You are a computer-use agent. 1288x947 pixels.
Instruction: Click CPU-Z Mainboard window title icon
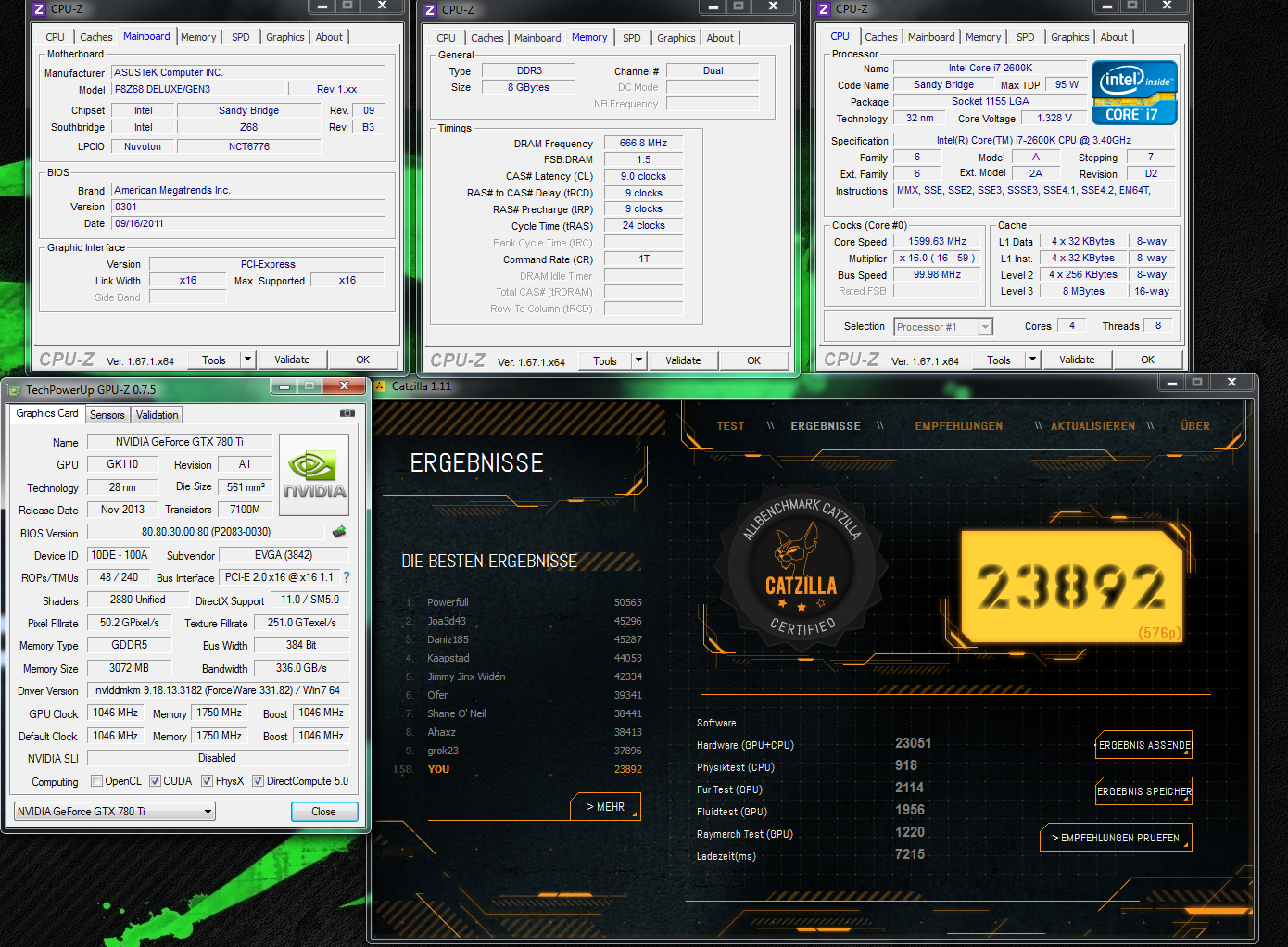[x=38, y=9]
